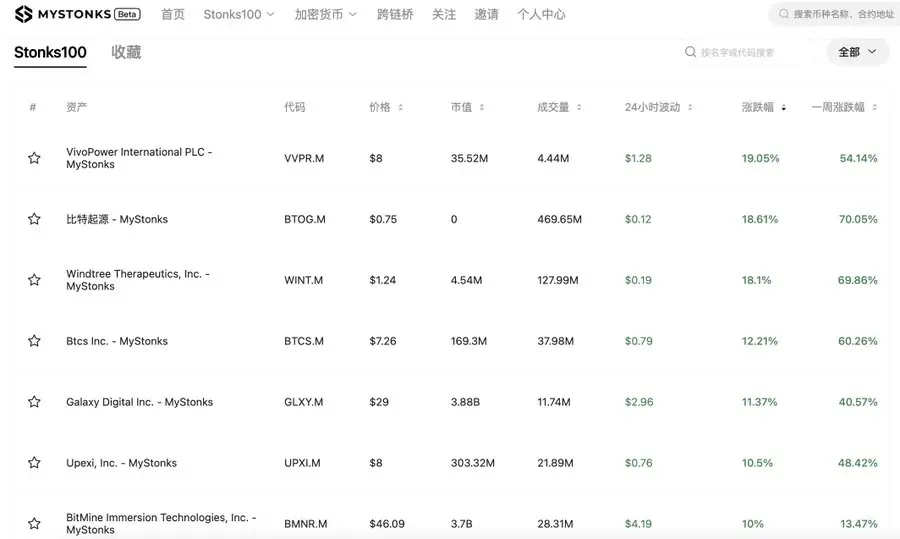Click the 按名字或代码搜索 input field
This screenshot has height=539, width=900.
pyautogui.click(x=749, y=52)
